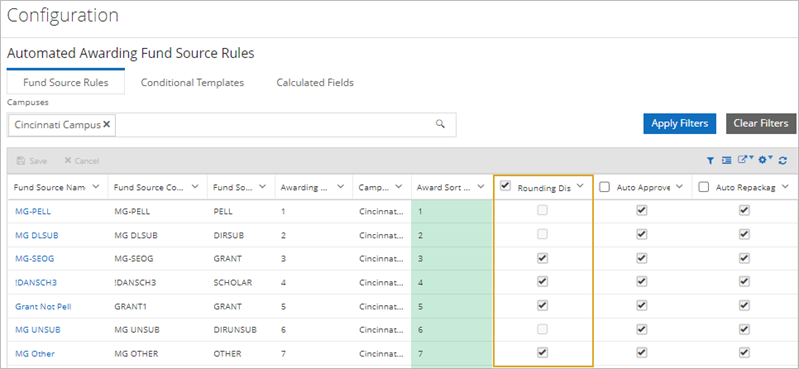The height and width of the screenshot is (369, 799).
Task: Open the MG UNSUB fund source link
Action: coord(38,330)
